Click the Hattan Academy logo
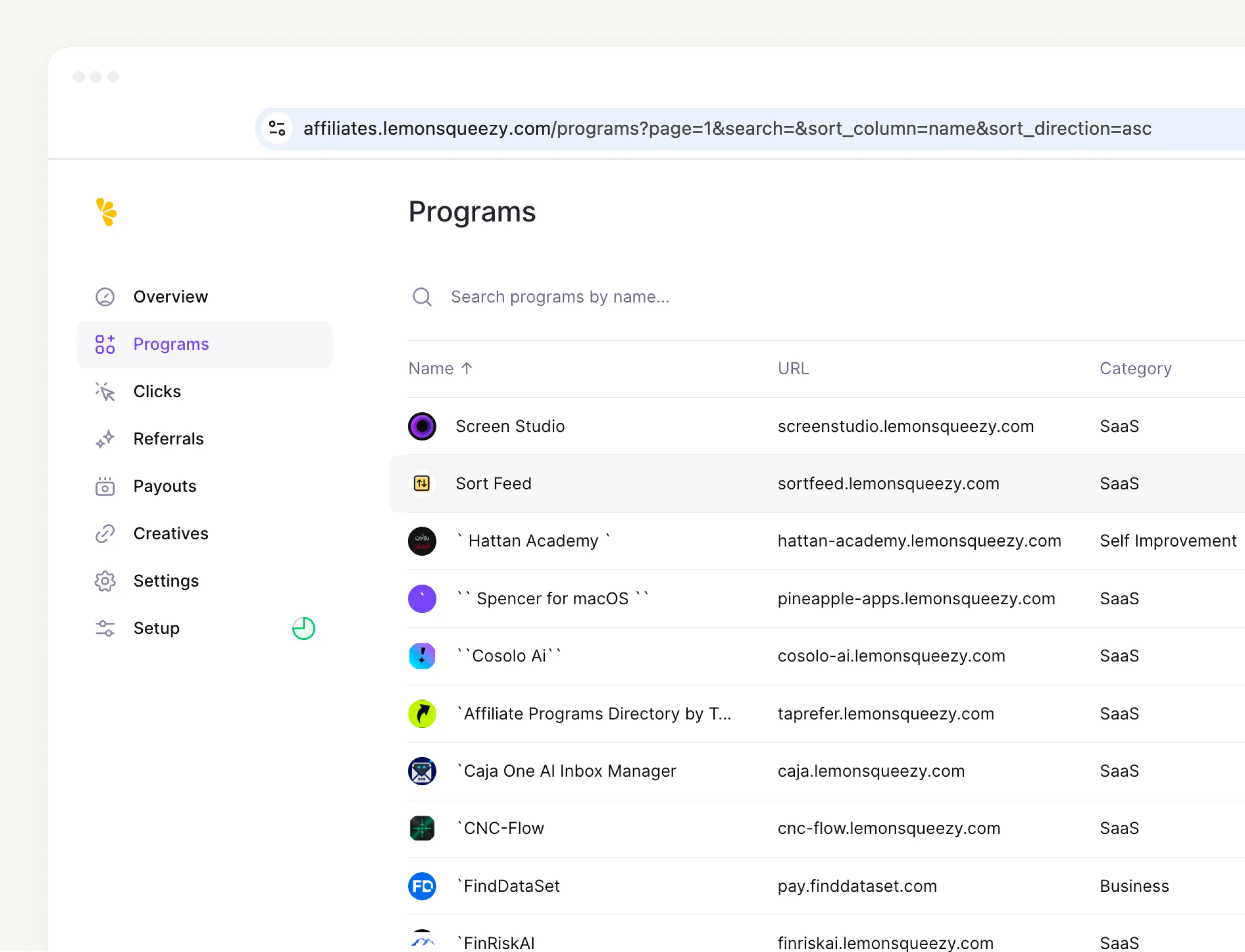 point(422,541)
